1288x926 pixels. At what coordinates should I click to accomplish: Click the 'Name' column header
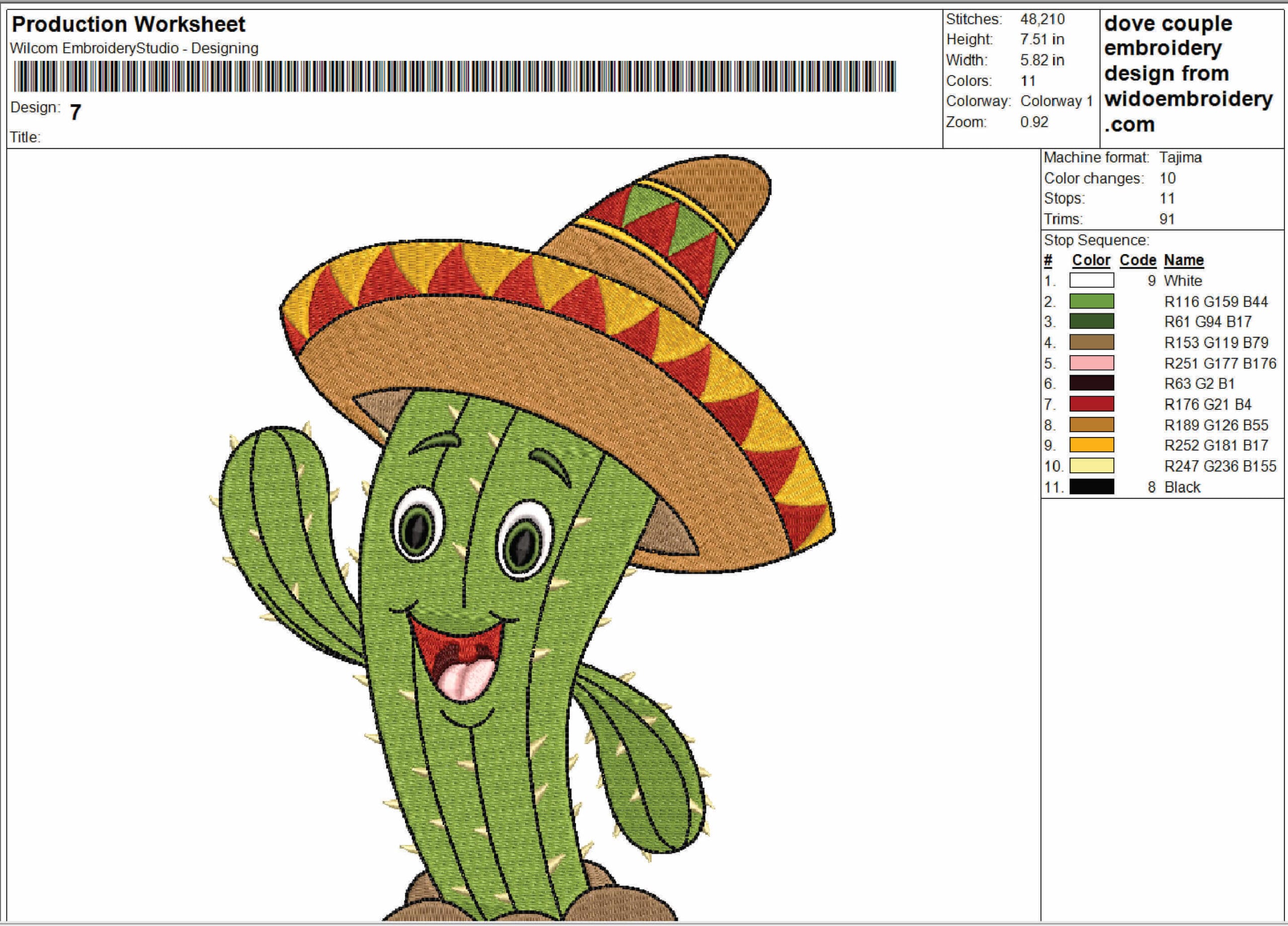(x=1183, y=260)
